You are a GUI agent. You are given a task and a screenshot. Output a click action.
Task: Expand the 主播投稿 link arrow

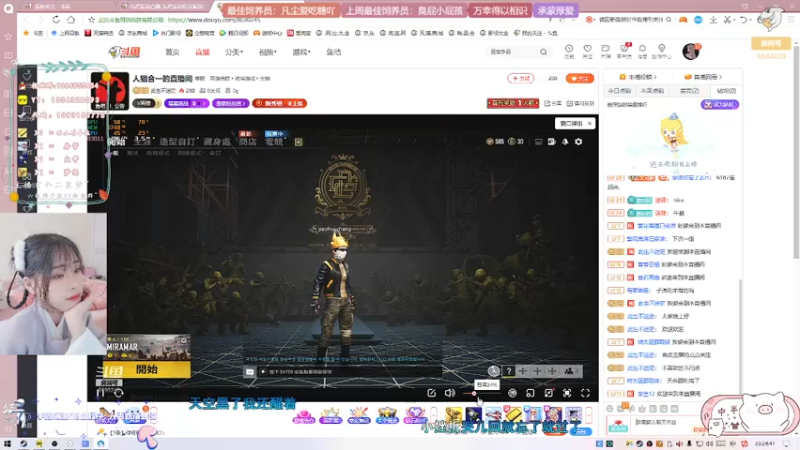coord(638,77)
